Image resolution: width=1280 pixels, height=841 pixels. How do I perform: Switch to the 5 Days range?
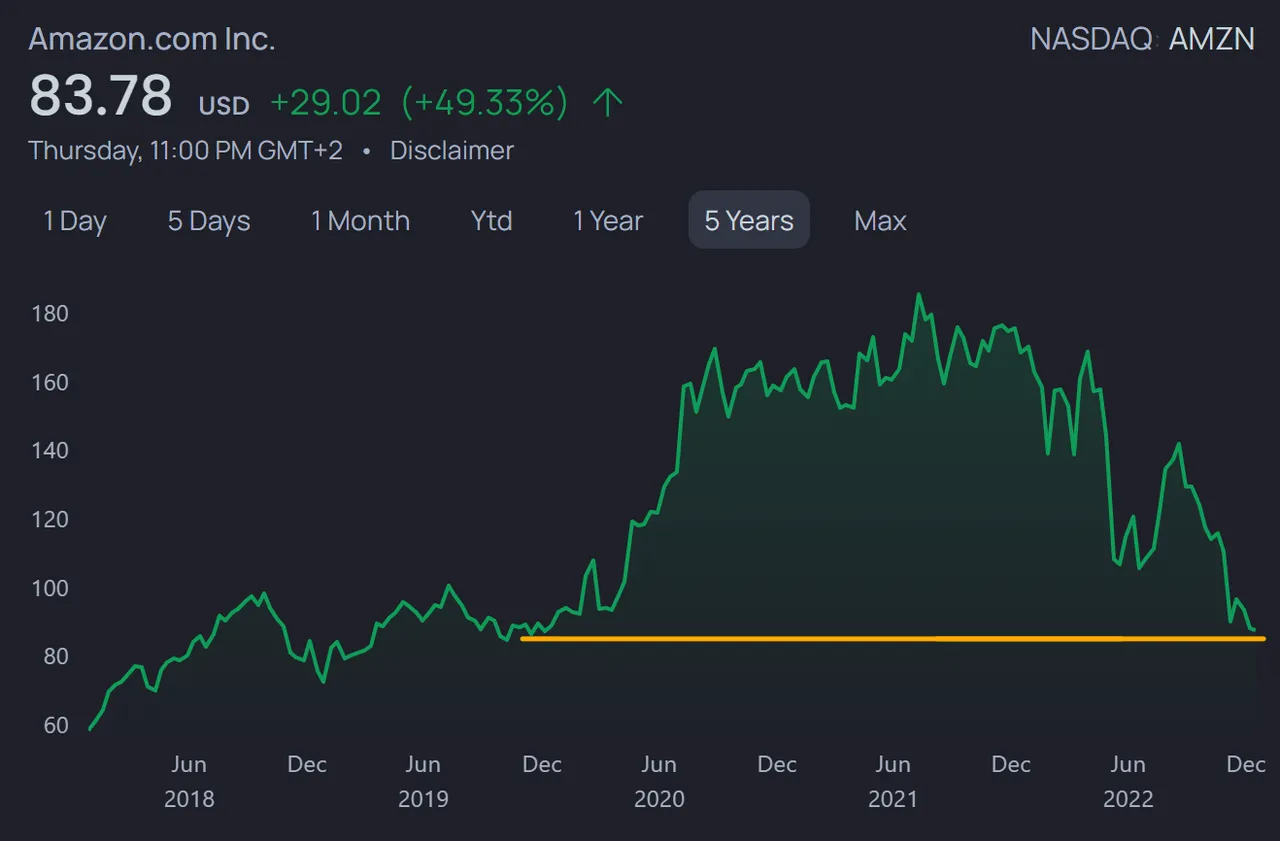pos(209,220)
